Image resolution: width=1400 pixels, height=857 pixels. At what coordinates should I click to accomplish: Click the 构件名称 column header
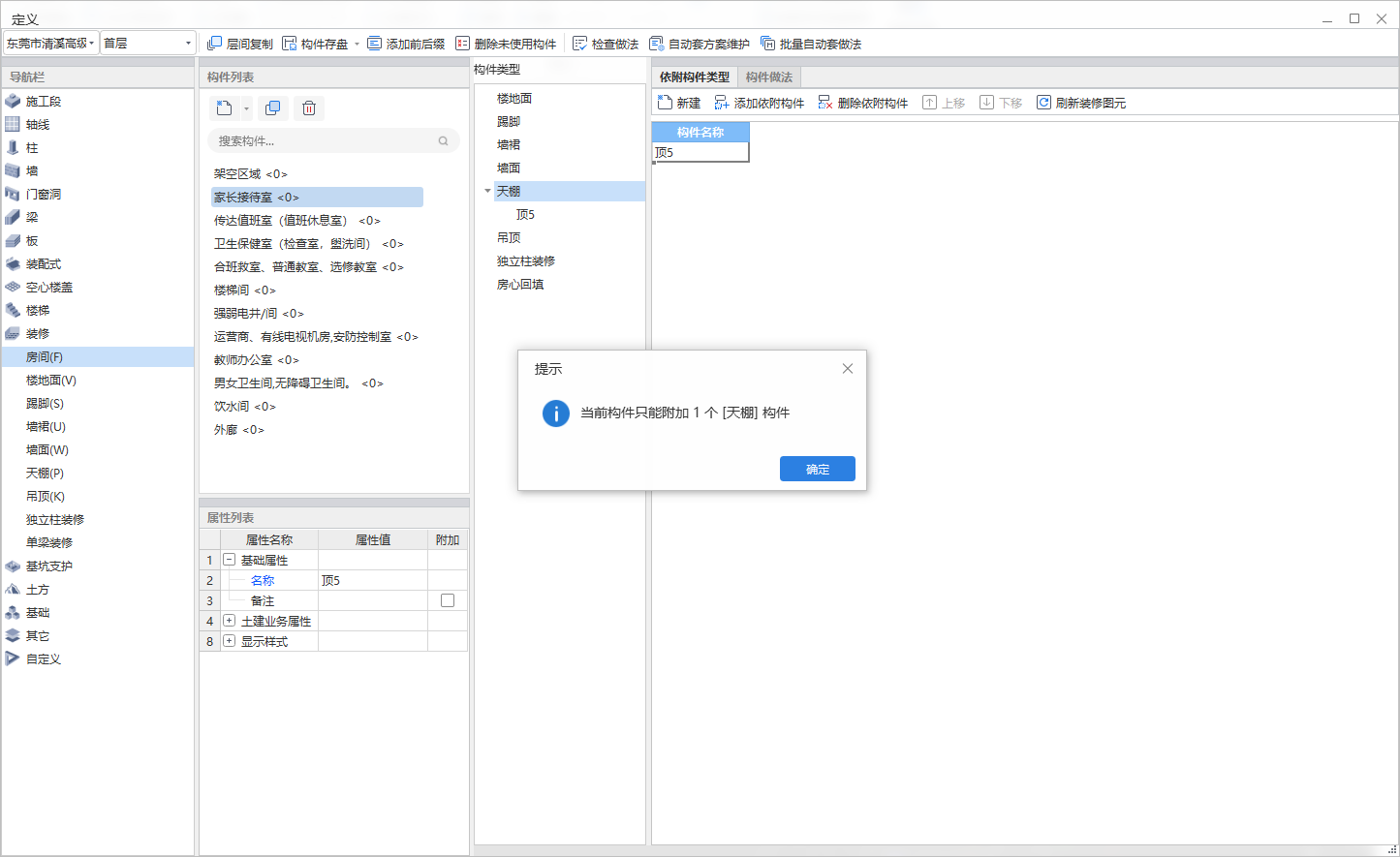(x=700, y=132)
